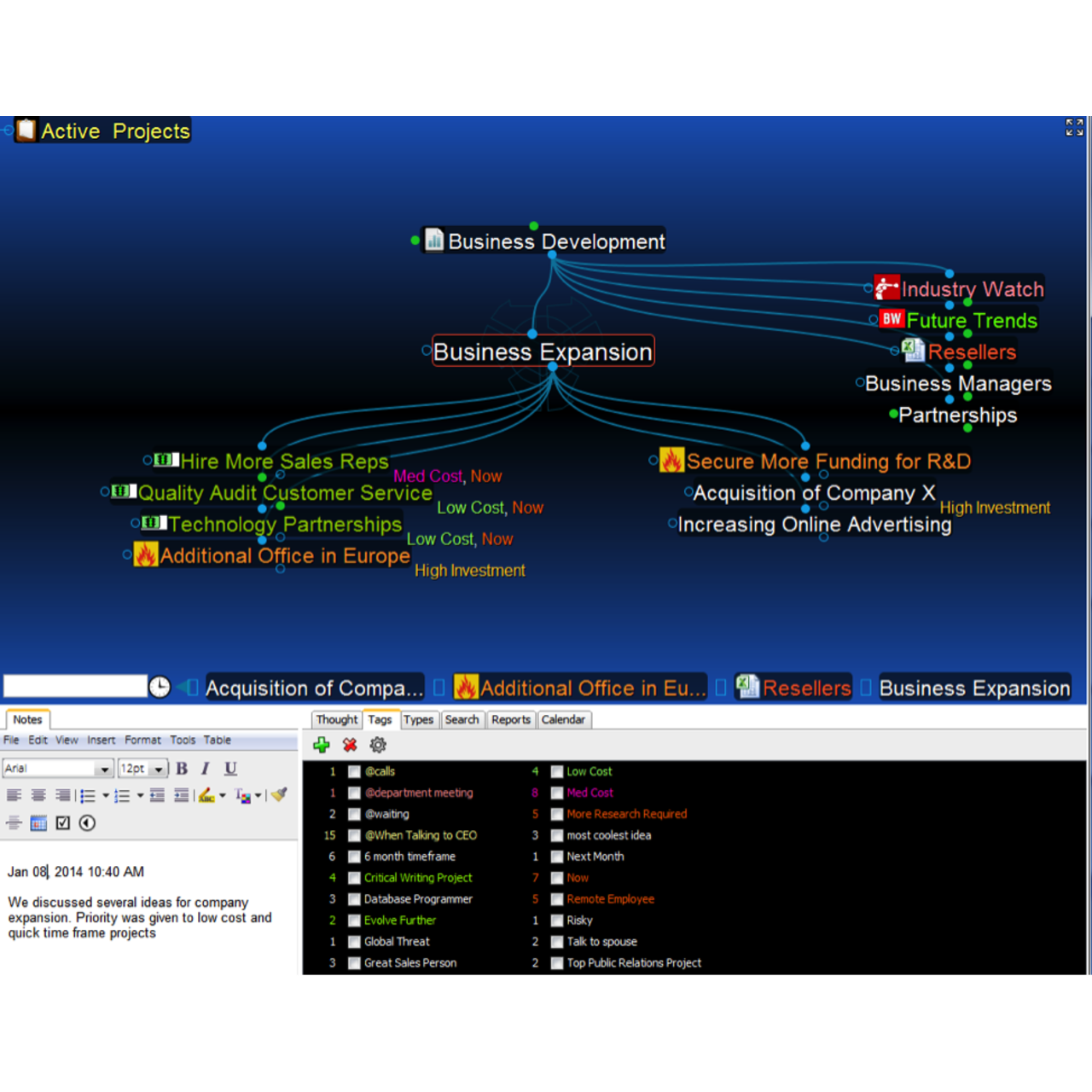Click the clock icon beside the search box

click(x=160, y=687)
